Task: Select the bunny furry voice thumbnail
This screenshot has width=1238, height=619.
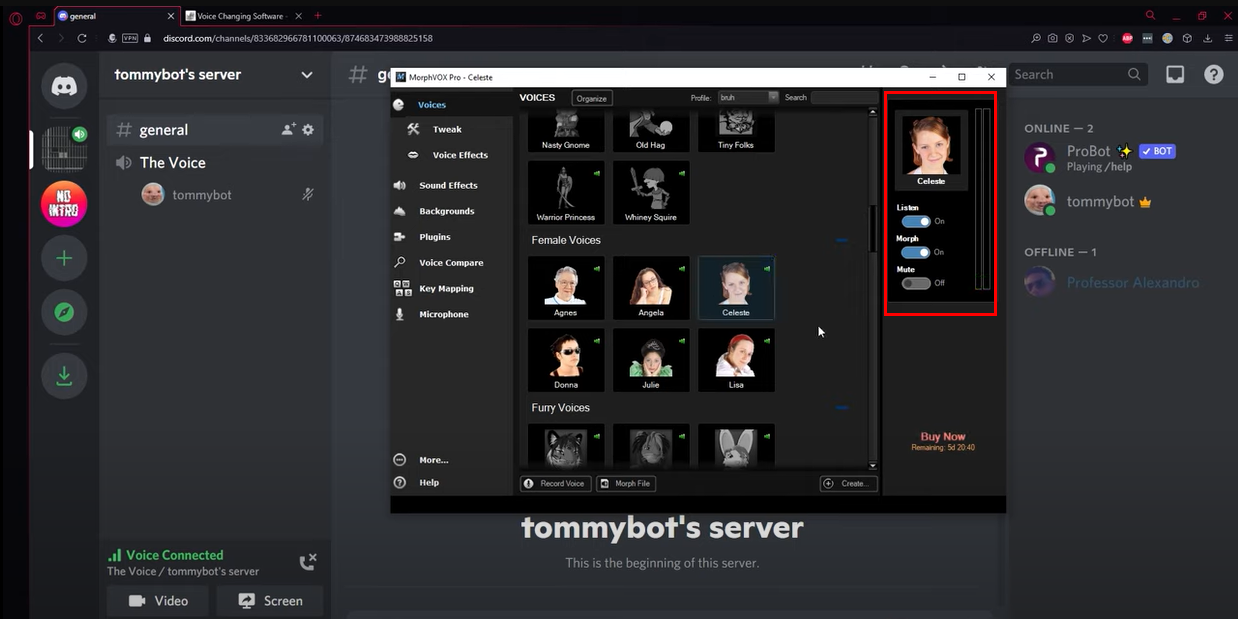Action: pyautogui.click(x=736, y=446)
